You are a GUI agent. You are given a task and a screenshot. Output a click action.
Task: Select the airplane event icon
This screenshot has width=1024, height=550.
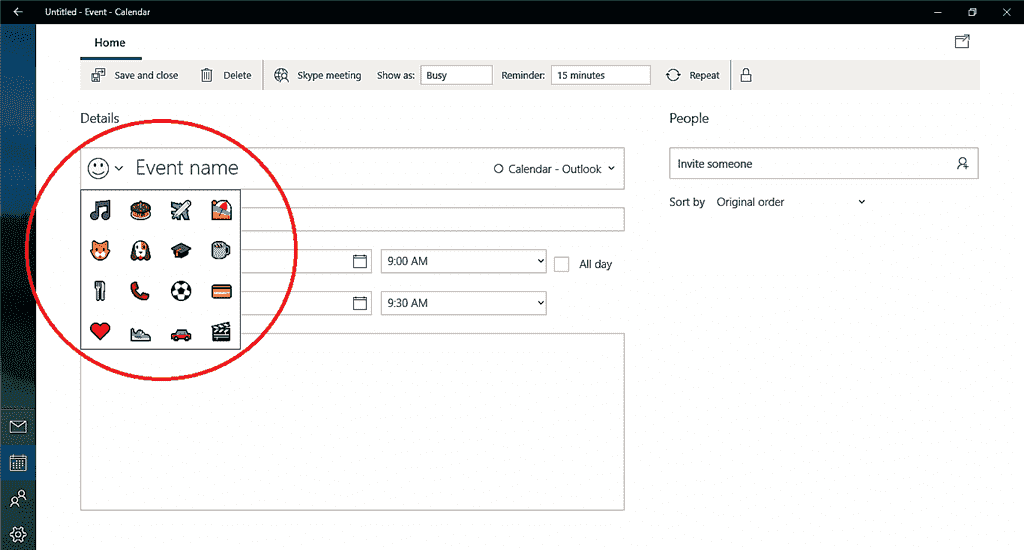(x=181, y=210)
